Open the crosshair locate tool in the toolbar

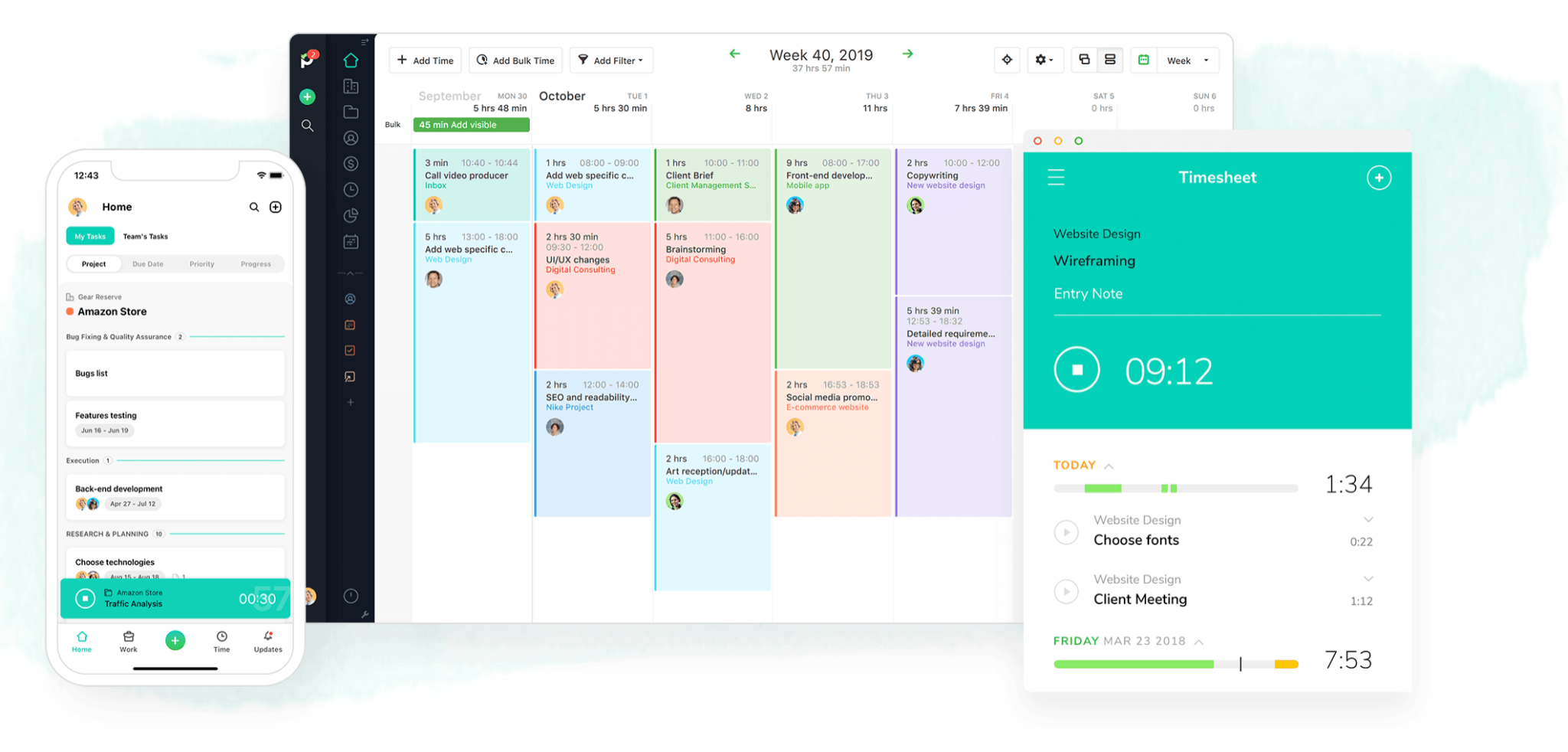[1007, 60]
